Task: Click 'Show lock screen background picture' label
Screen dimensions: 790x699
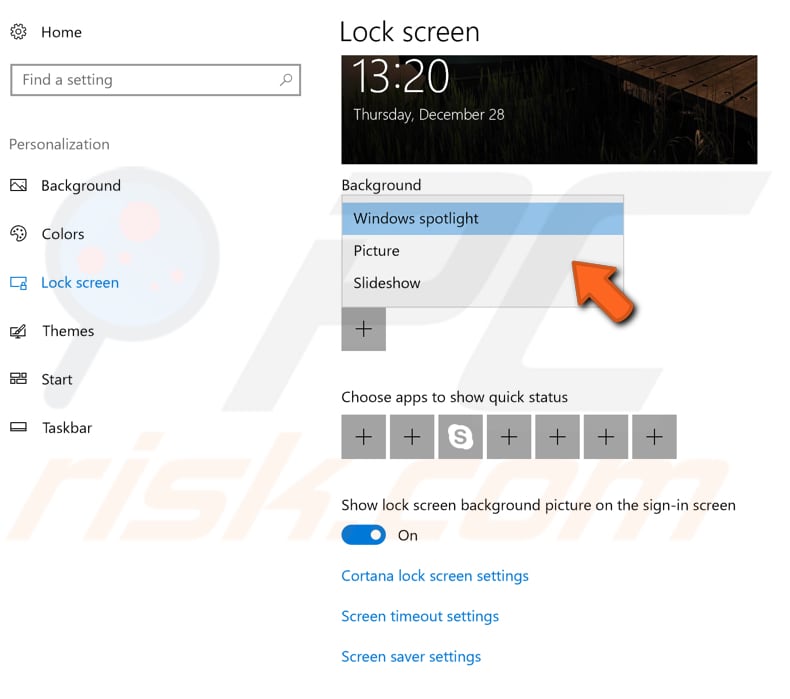Action: (x=539, y=505)
